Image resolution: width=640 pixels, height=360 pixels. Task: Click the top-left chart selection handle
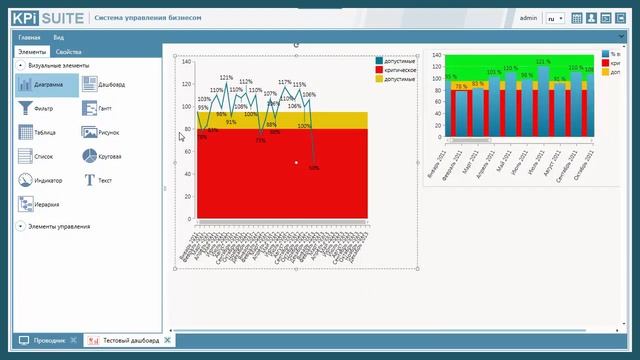click(175, 56)
